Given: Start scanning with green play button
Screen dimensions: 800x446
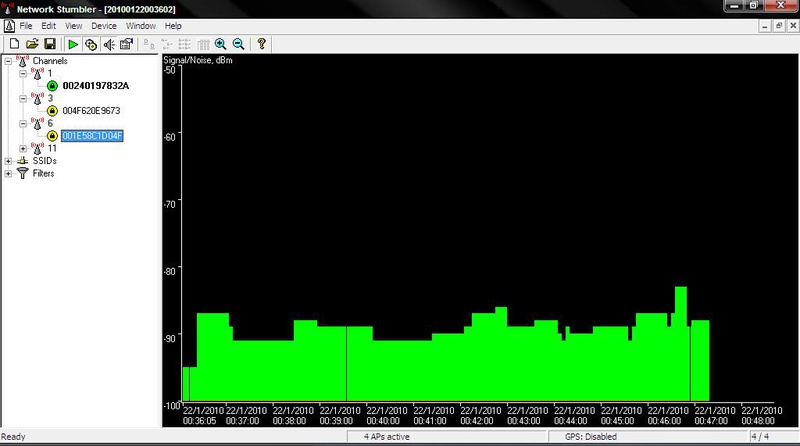Looking at the screenshot, I should pyautogui.click(x=73, y=44).
